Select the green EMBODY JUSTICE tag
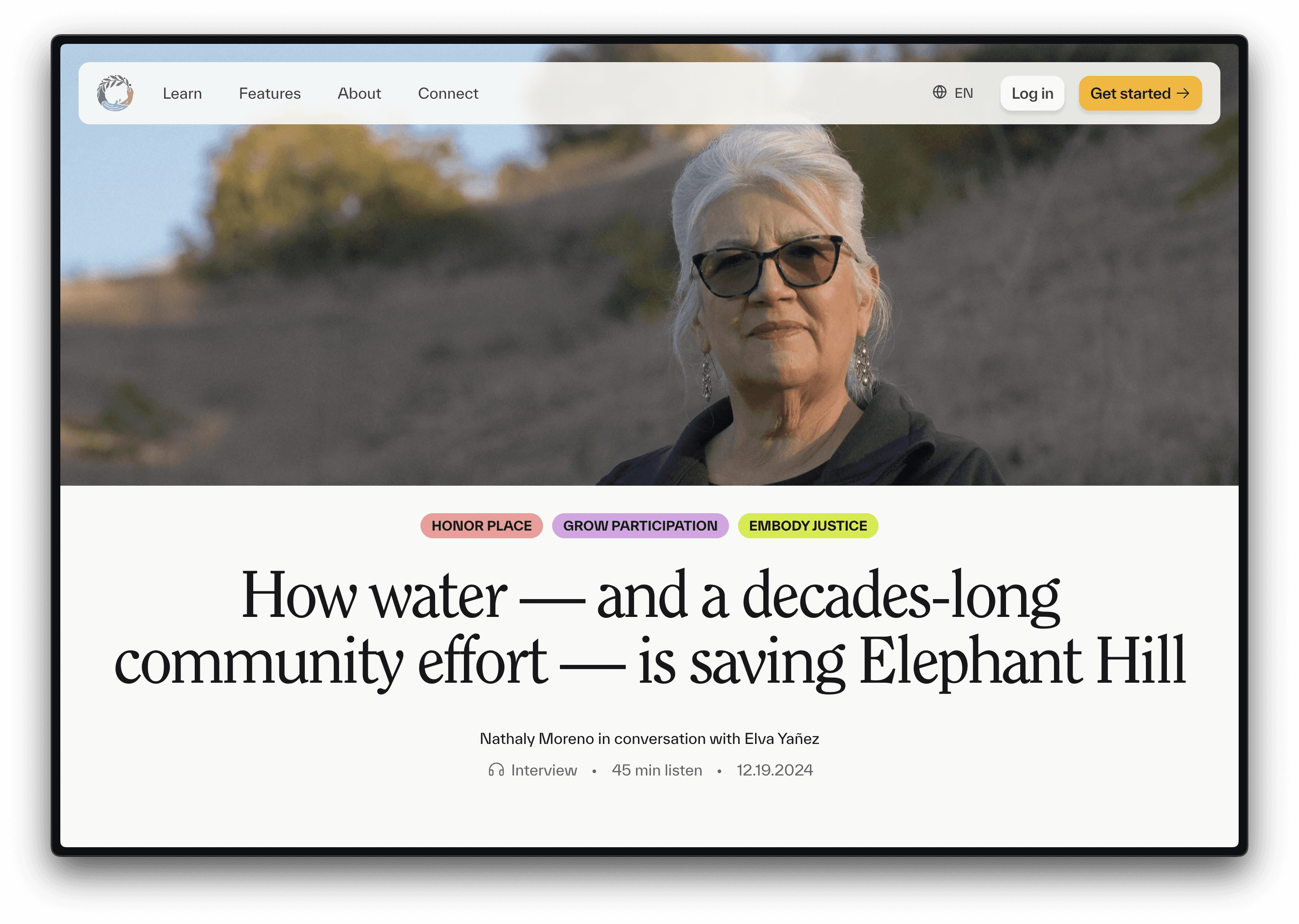 click(x=808, y=526)
